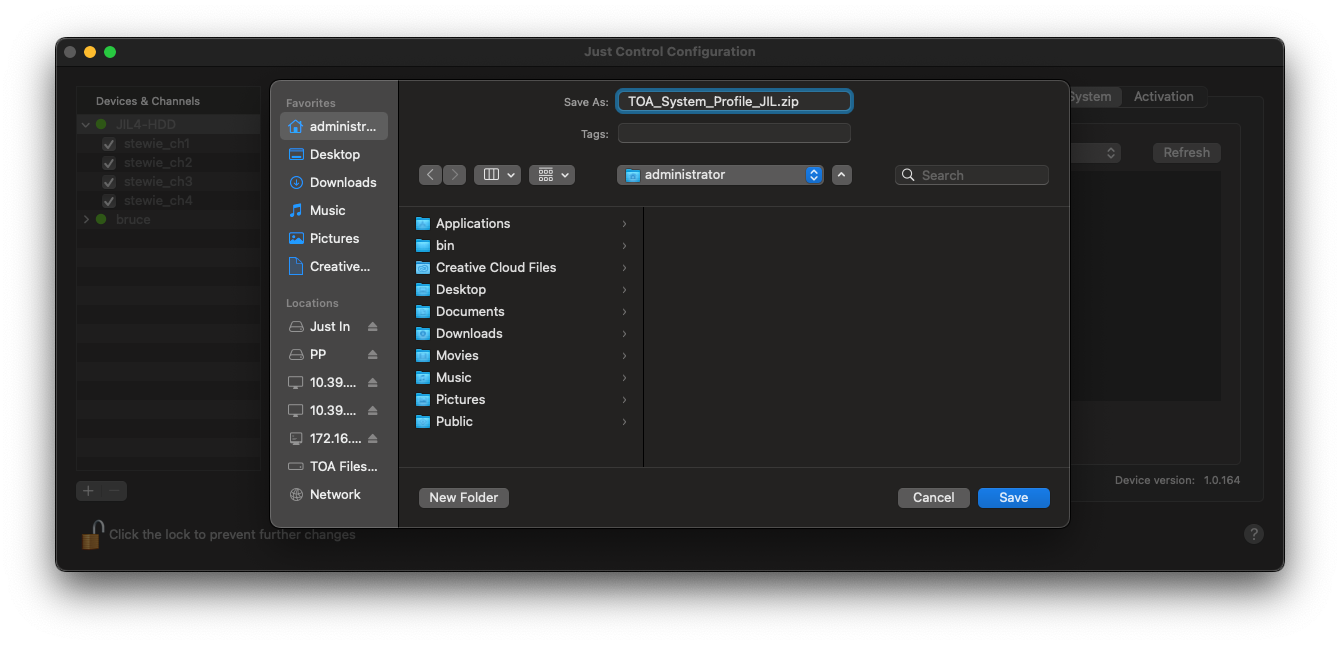Add a device with plus button
This screenshot has width=1340, height=645.
pos(88,491)
